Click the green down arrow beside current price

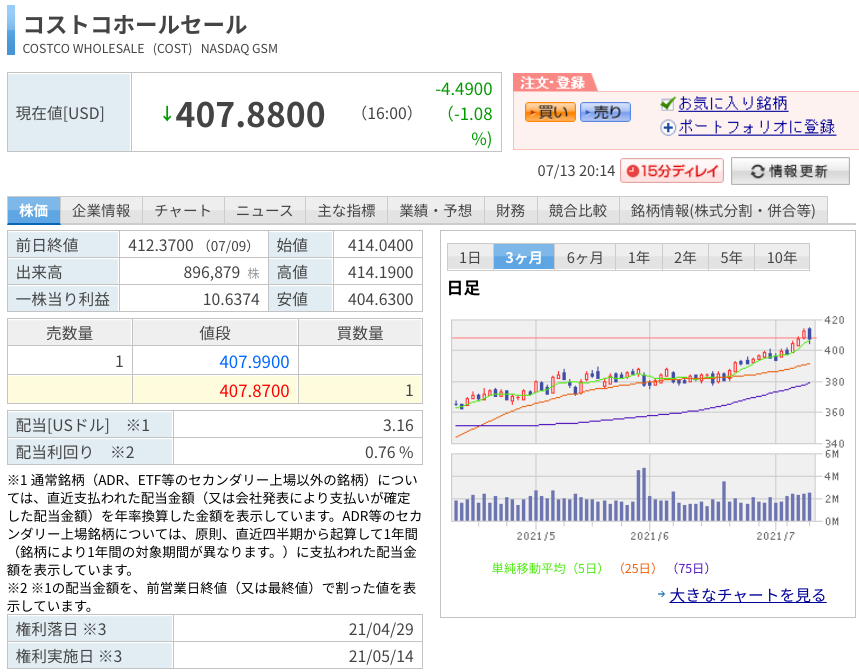click(167, 114)
